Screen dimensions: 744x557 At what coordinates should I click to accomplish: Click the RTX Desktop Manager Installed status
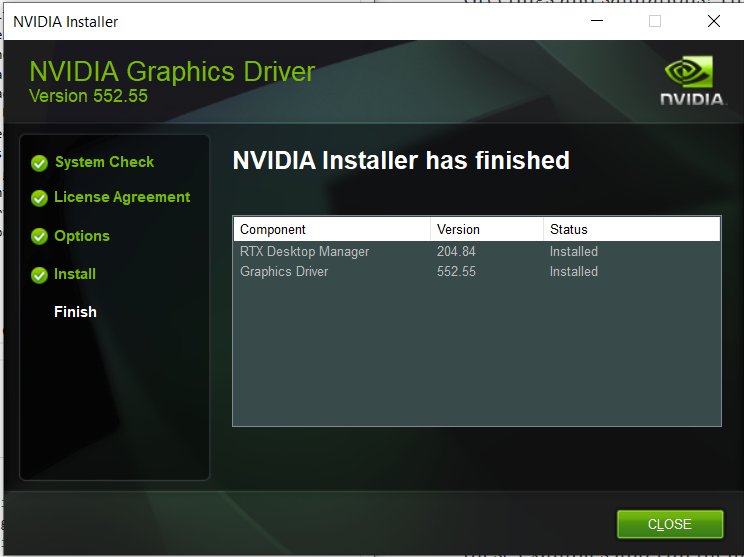(574, 251)
